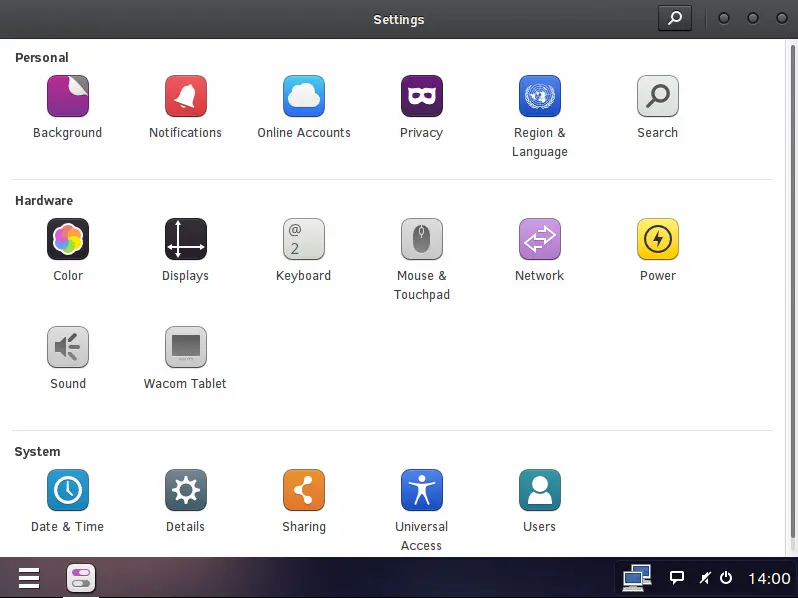Screen dimensions: 798x598
Task: Open the Privacy panel
Action: [421, 97]
